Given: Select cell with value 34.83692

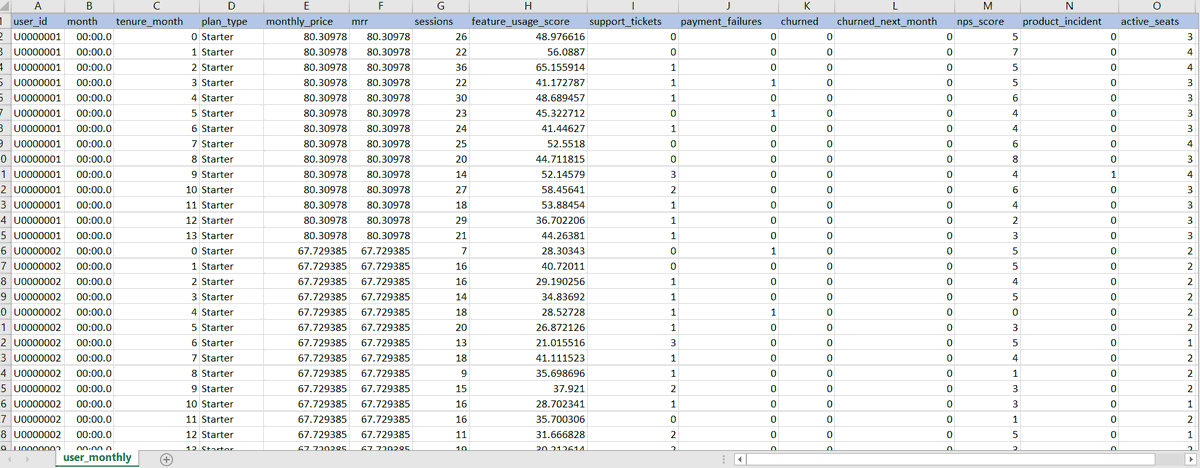Looking at the screenshot, I should pos(527,297).
